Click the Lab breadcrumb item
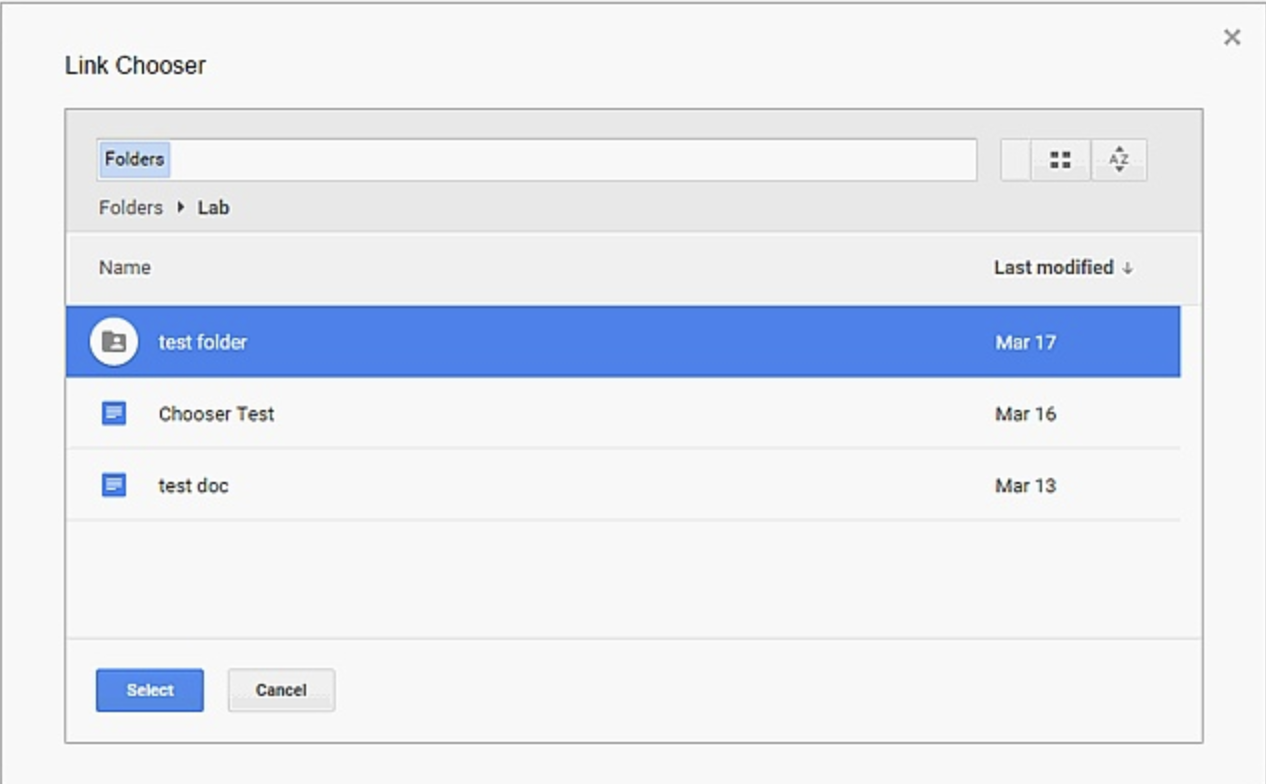This screenshot has width=1266, height=784. [x=213, y=208]
